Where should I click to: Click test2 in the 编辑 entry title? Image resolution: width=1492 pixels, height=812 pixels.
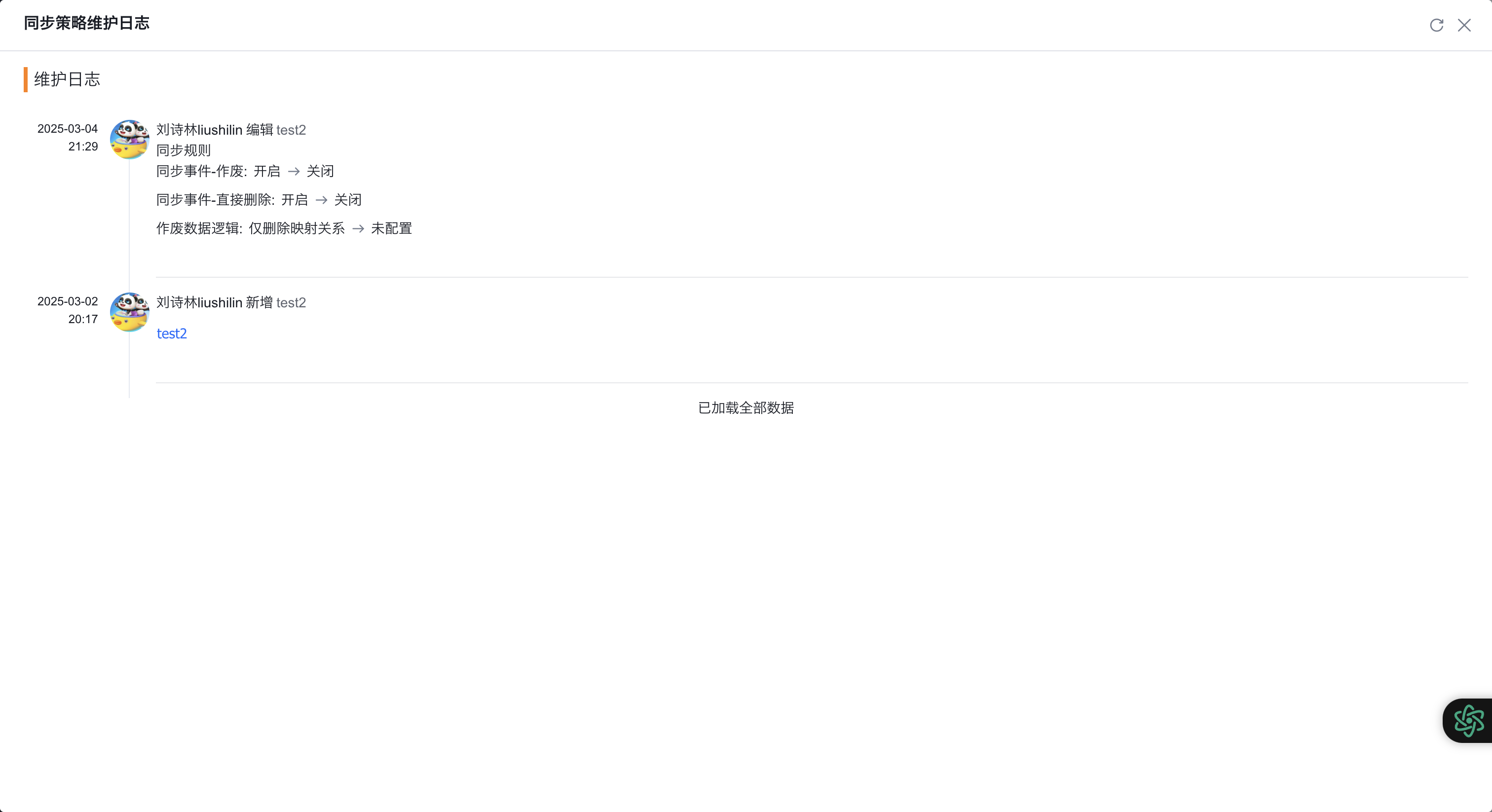click(291, 130)
